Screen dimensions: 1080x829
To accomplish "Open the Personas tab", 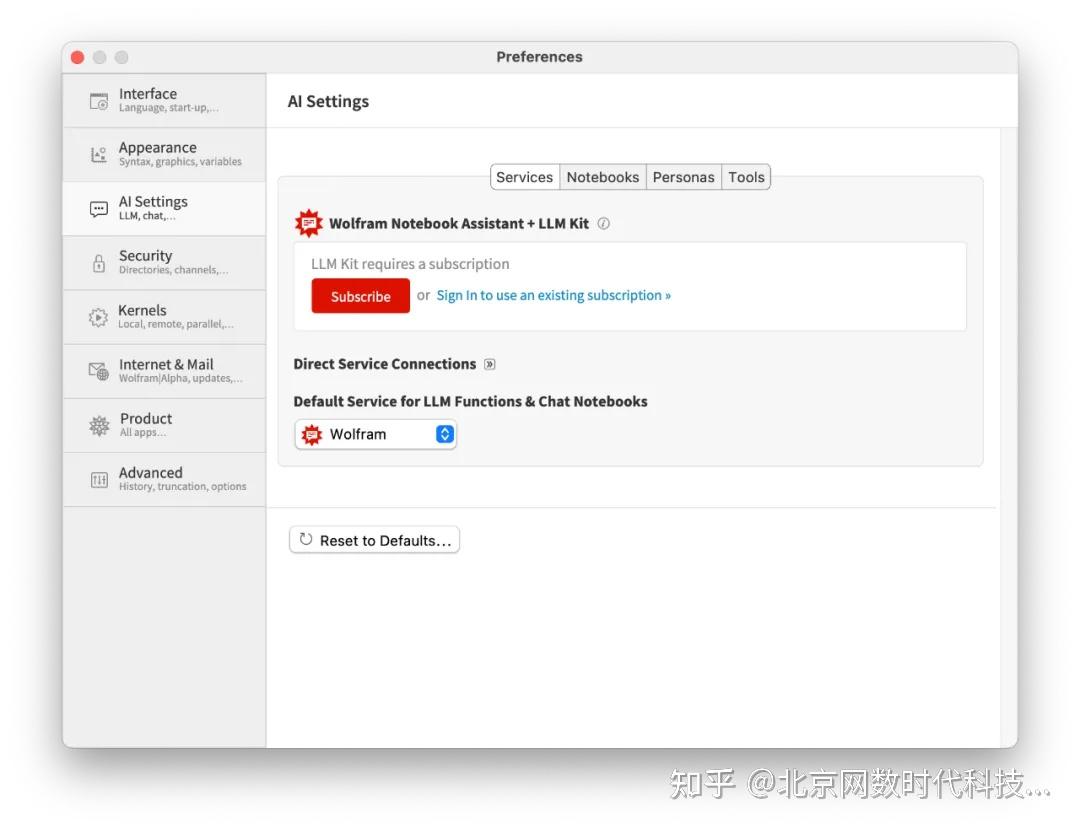I will point(684,177).
